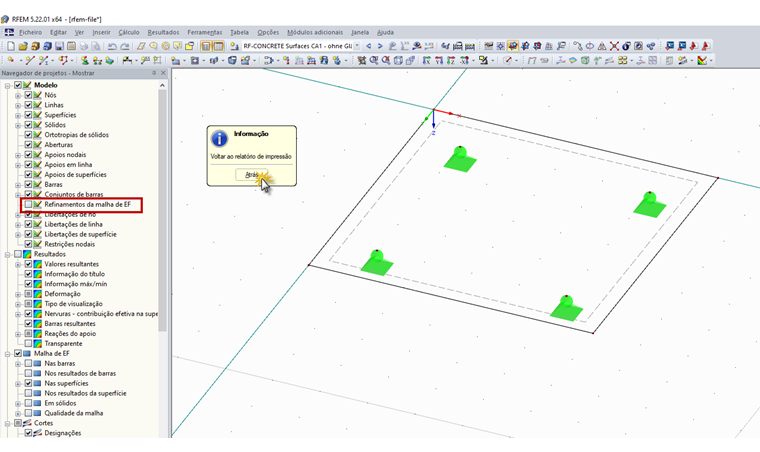Toggle the Malha de EF checkbox
The image size is (760, 452).
(x=18, y=354)
